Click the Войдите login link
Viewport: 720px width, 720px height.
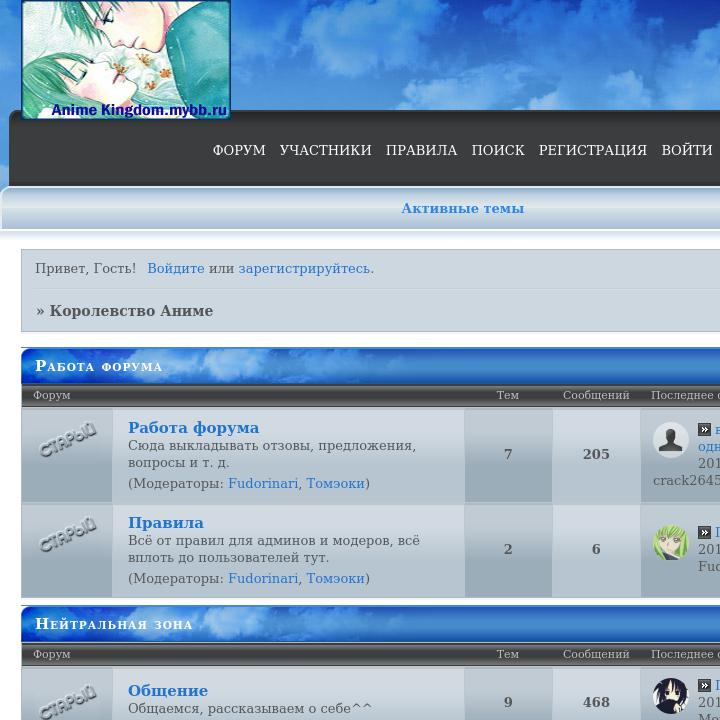(x=176, y=269)
